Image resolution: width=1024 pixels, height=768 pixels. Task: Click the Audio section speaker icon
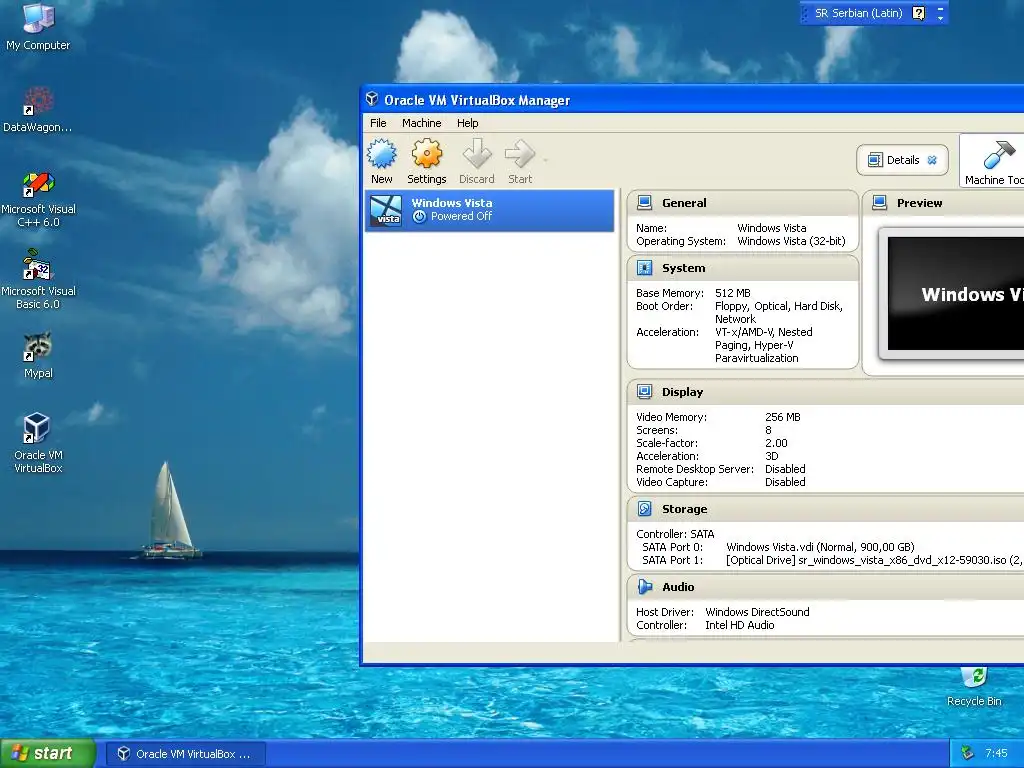click(x=645, y=586)
